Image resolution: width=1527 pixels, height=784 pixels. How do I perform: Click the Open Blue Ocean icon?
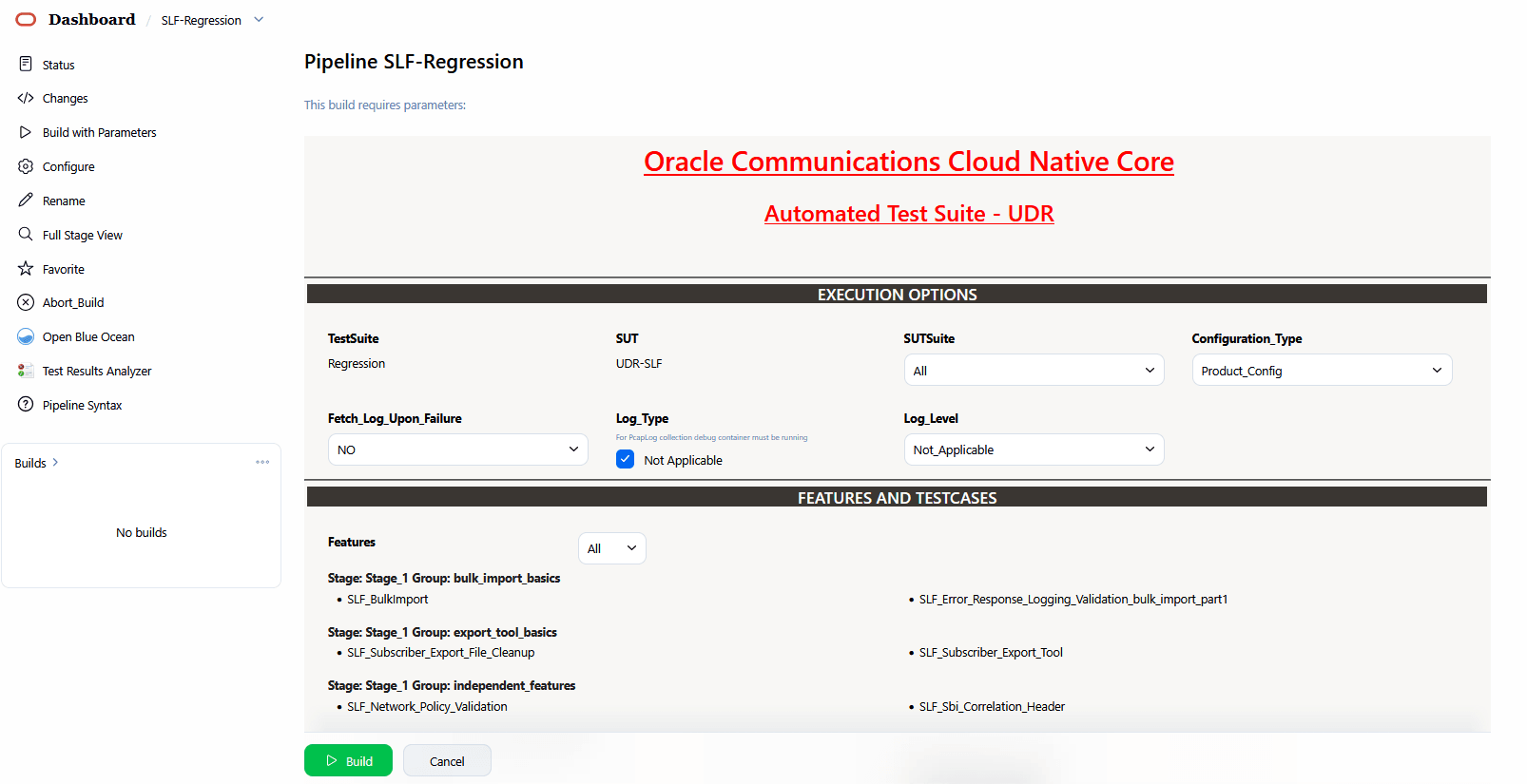point(26,336)
